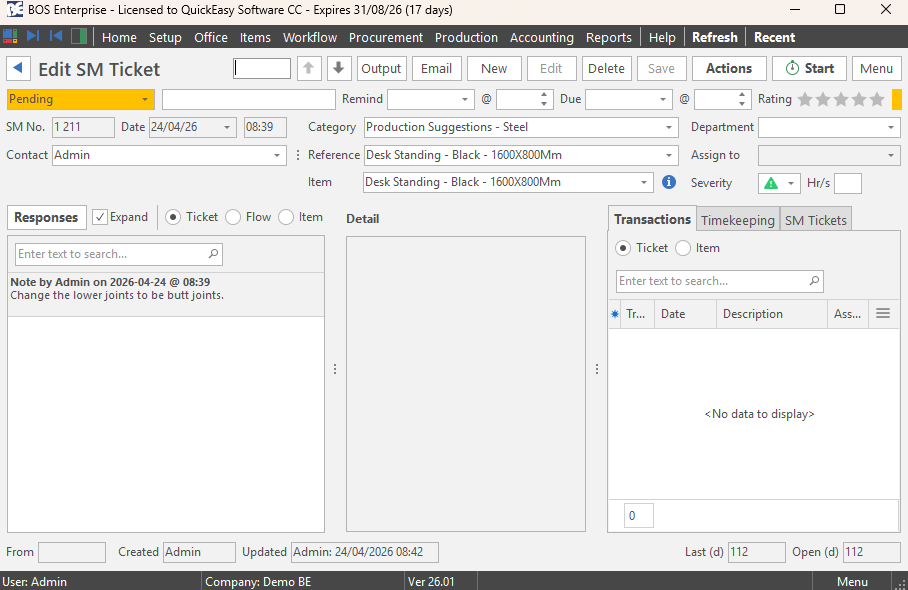Go back using the blue left arrow
The height and width of the screenshot is (590, 908).
[x=18, y=68]
